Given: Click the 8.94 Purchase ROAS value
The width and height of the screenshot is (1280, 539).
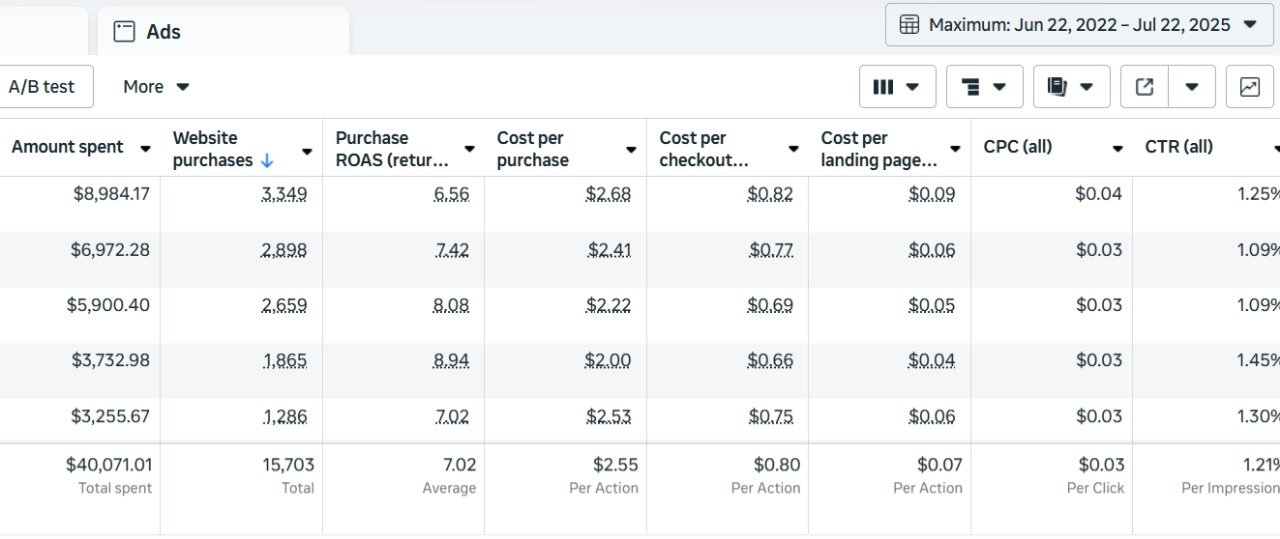Looking at the screenshot, I should [451, 361].
